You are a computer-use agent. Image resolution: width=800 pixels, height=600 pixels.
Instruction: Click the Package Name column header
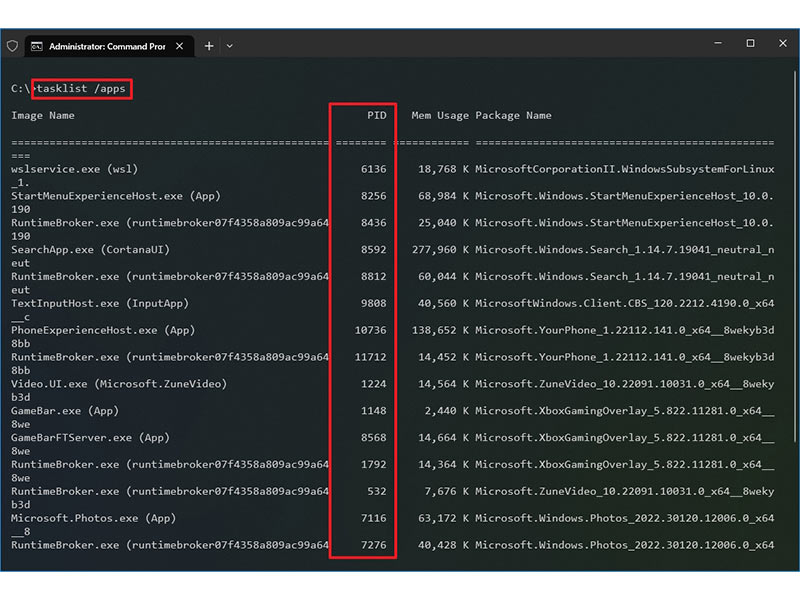513,116
